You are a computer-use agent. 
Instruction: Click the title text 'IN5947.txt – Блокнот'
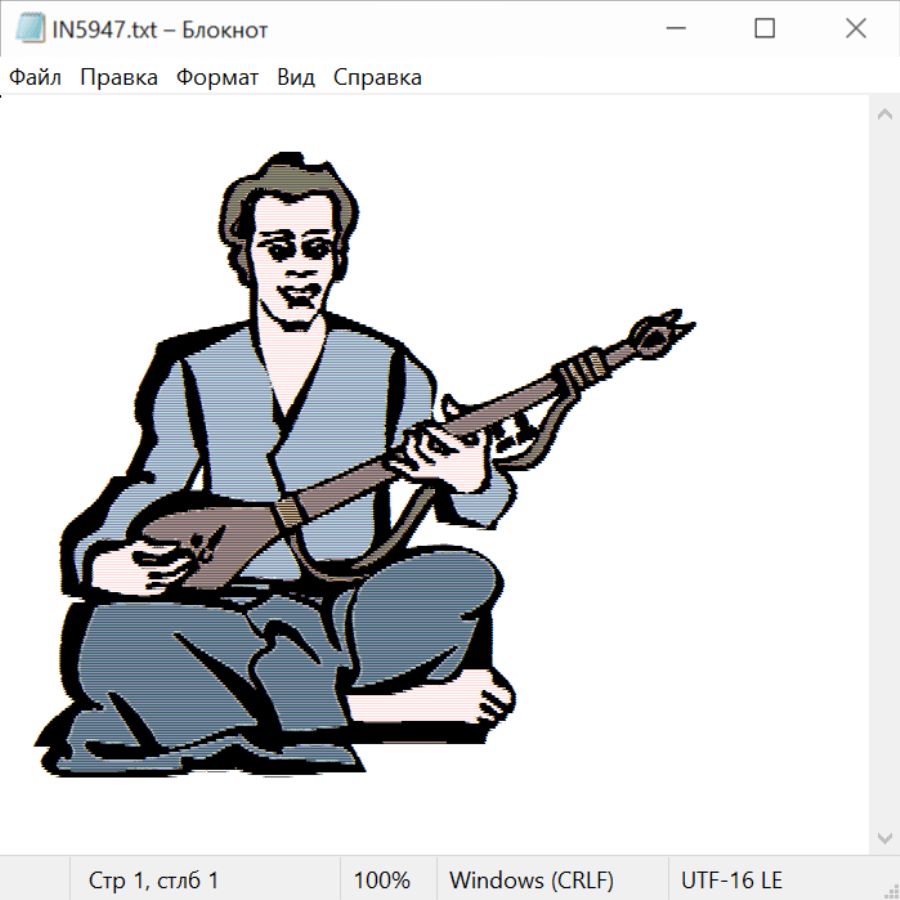(x=160, y=30)
